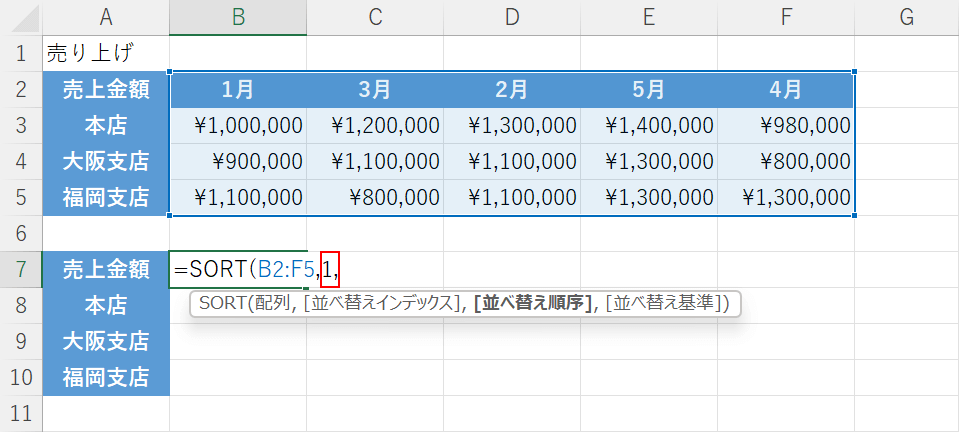Click the 2月 header cell
Viewport: 959px width, 432px height.
coord(512,90)
